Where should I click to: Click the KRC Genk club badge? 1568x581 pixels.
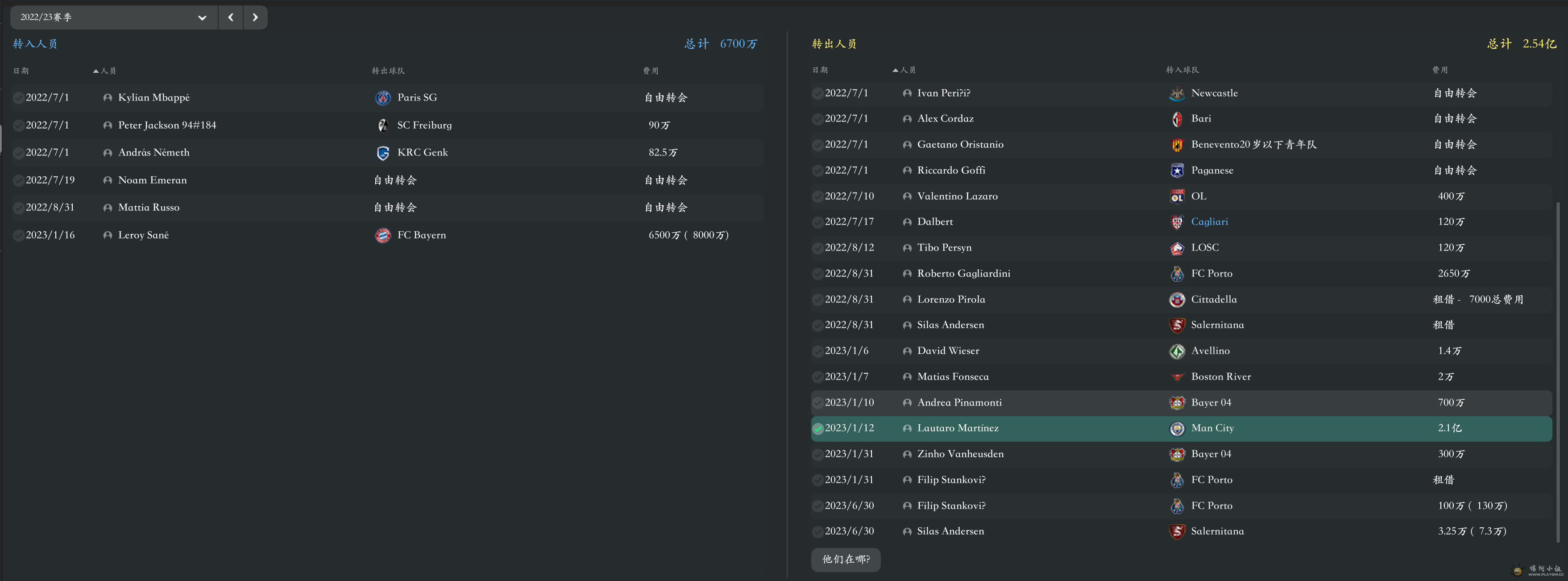coord(383,153)
